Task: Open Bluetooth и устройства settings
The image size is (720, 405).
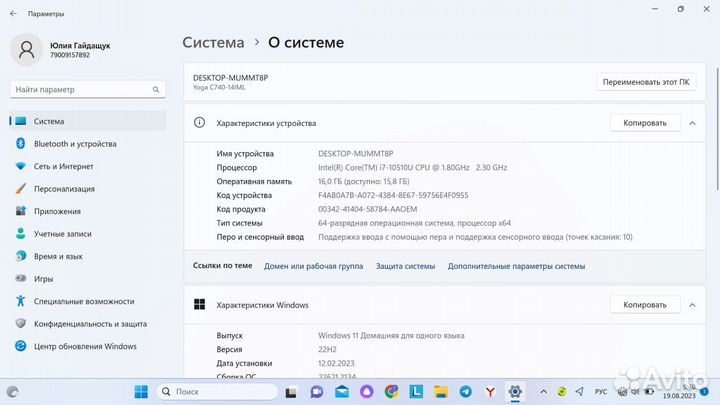Action: pyautogui.click(x=88, y=144)
